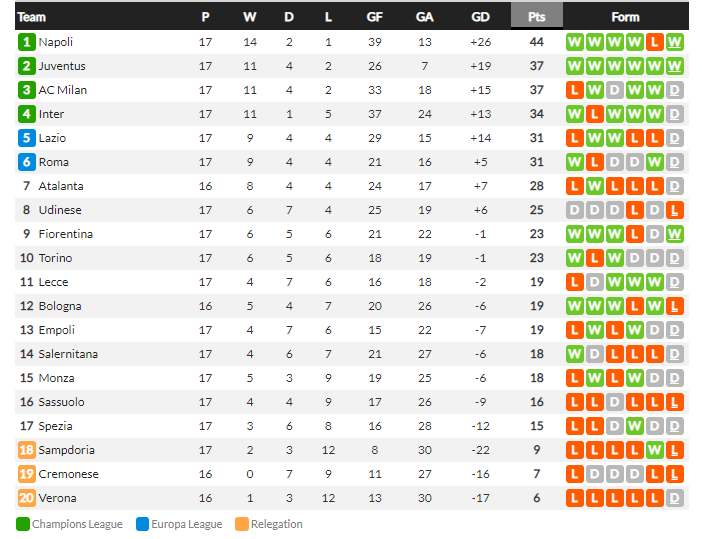Click Napoli's green position badge number 1
Viewport: 702px width, 539px height.
(x=27, y=42)
